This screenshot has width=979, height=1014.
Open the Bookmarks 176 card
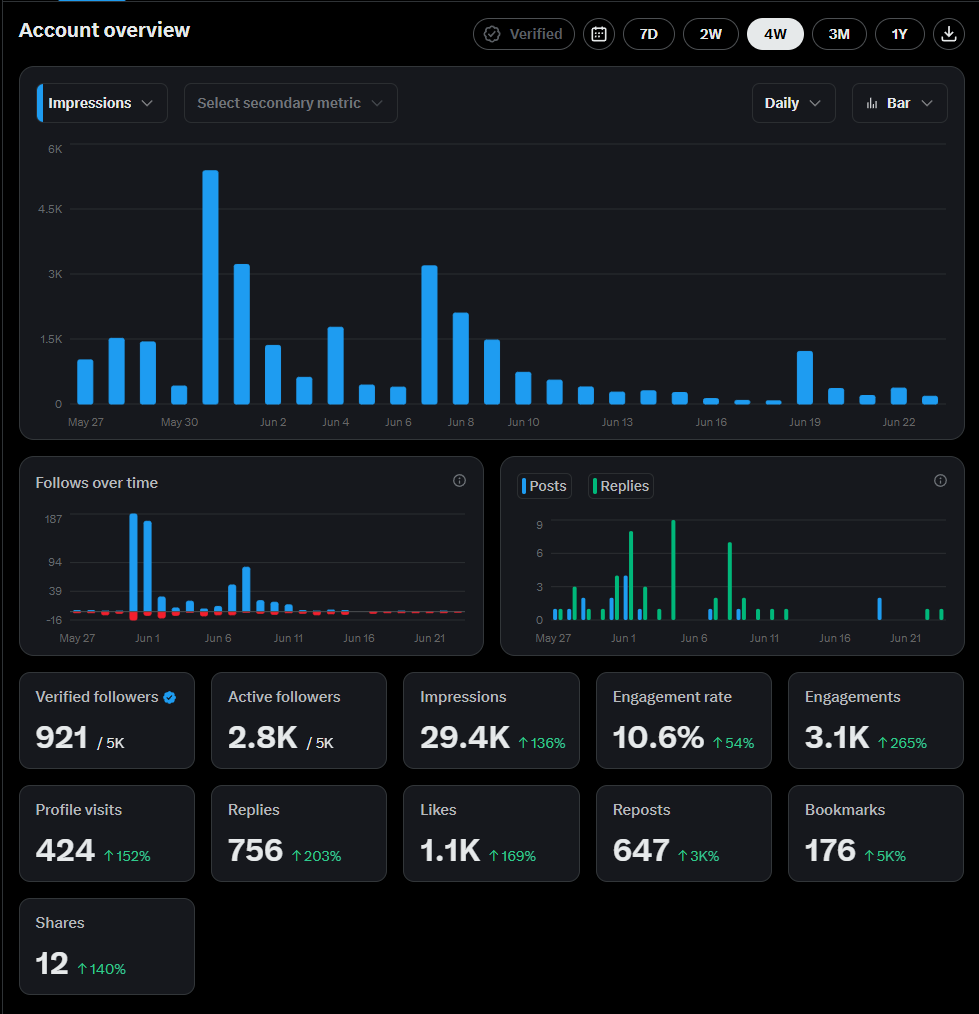pyautogui.click(x=876, y=834)
